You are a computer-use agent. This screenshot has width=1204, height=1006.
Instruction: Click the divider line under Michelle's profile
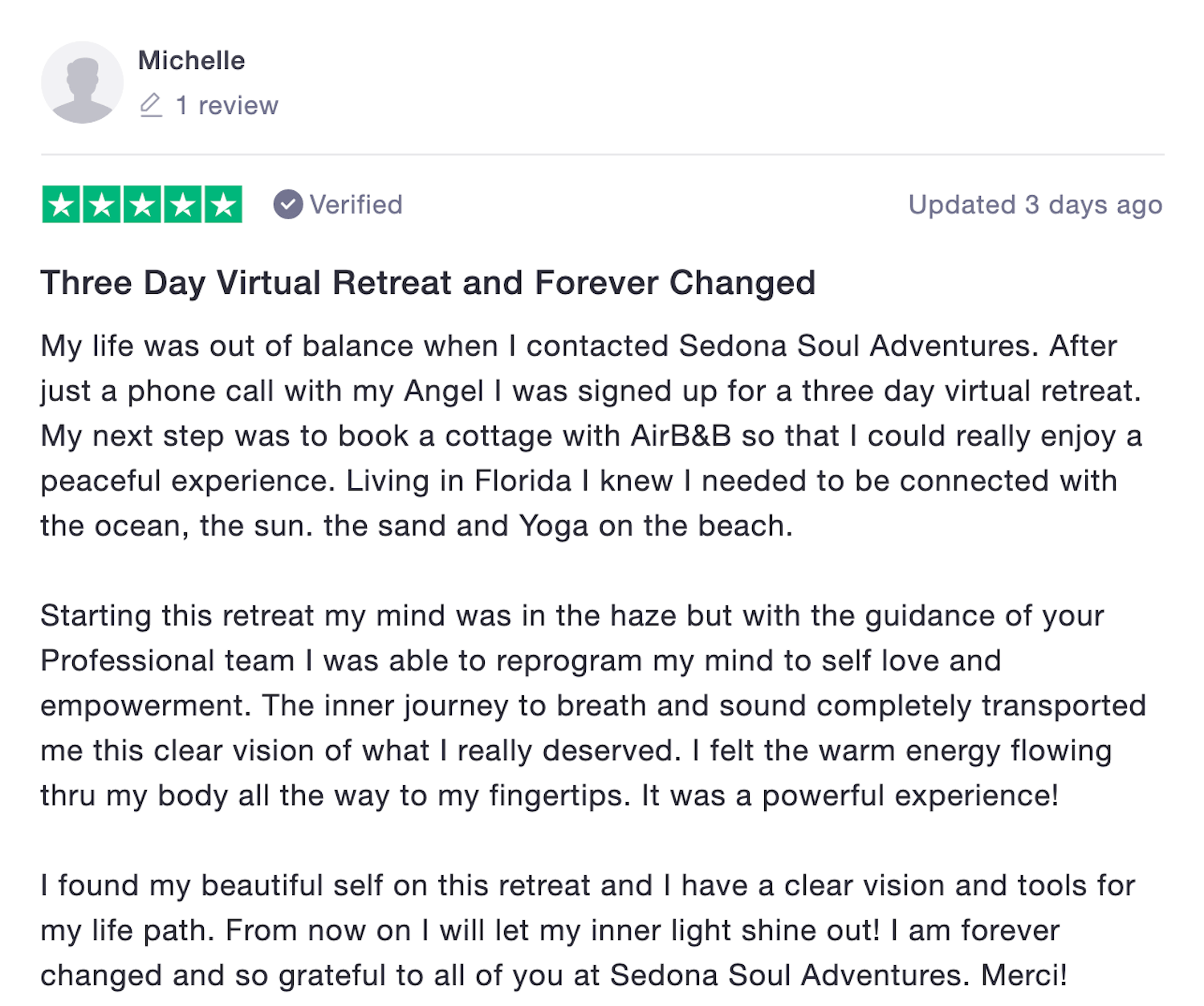point(602,152)
